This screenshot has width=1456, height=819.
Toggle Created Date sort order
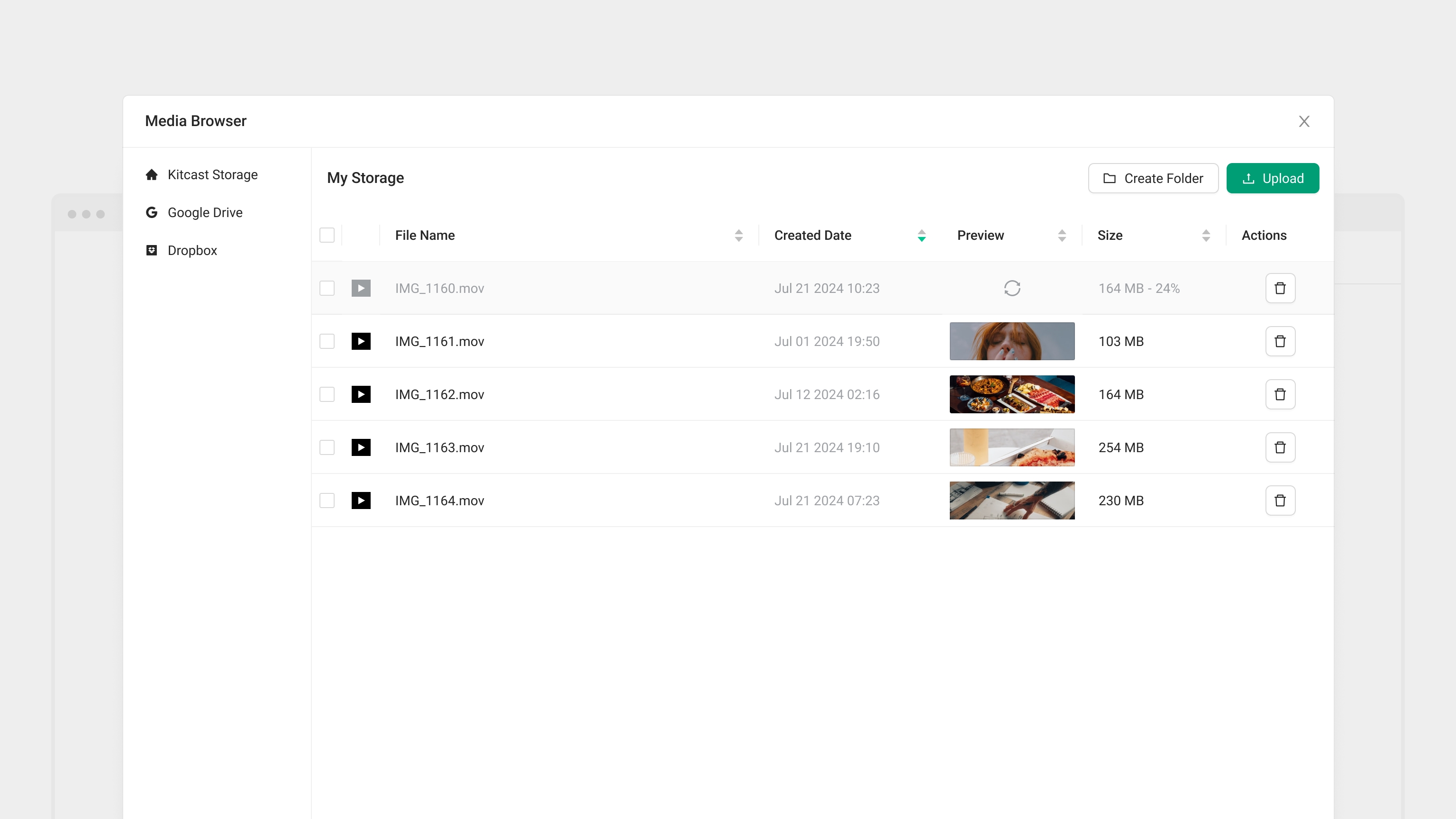(921, 235)
